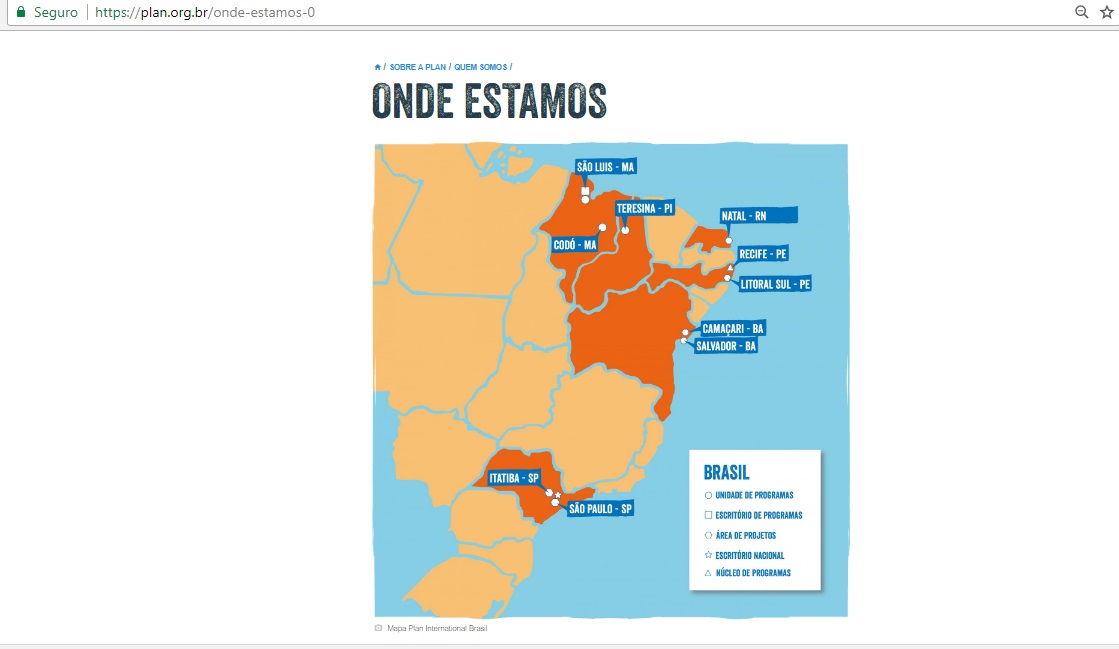
Task: Select the Teresina - PI map label
Action: 644,208
